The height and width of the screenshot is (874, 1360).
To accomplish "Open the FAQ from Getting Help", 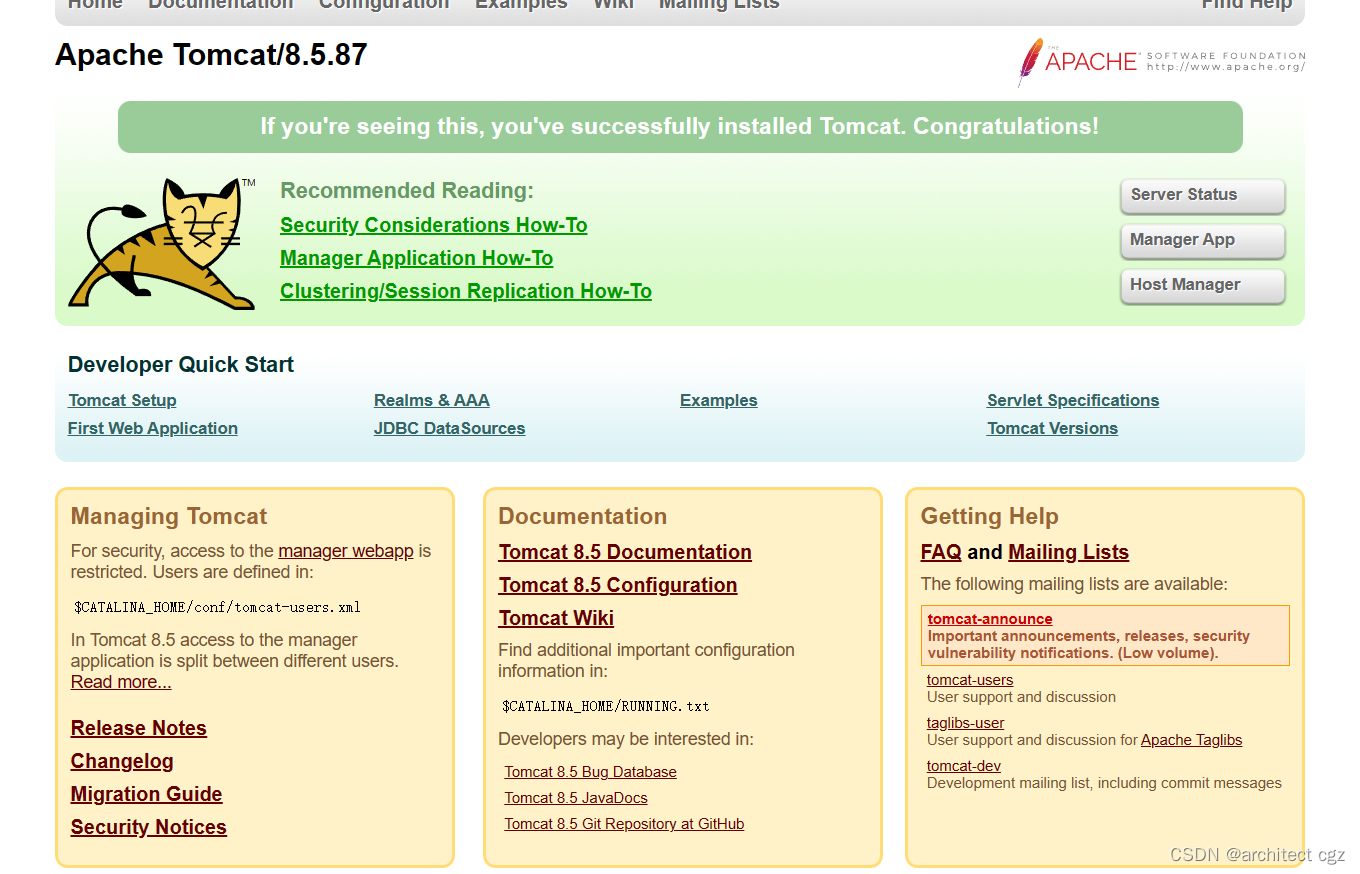I will (x=940, y=551).
